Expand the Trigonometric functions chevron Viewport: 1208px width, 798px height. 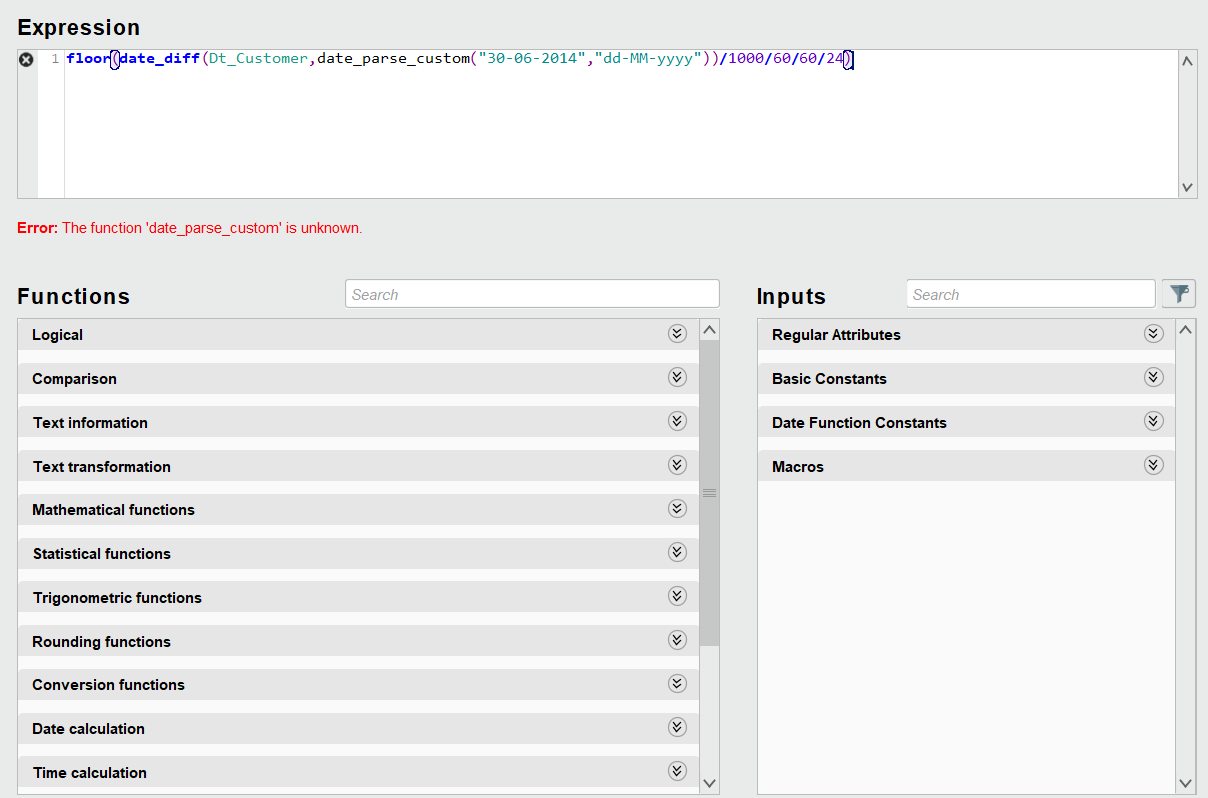677,596
